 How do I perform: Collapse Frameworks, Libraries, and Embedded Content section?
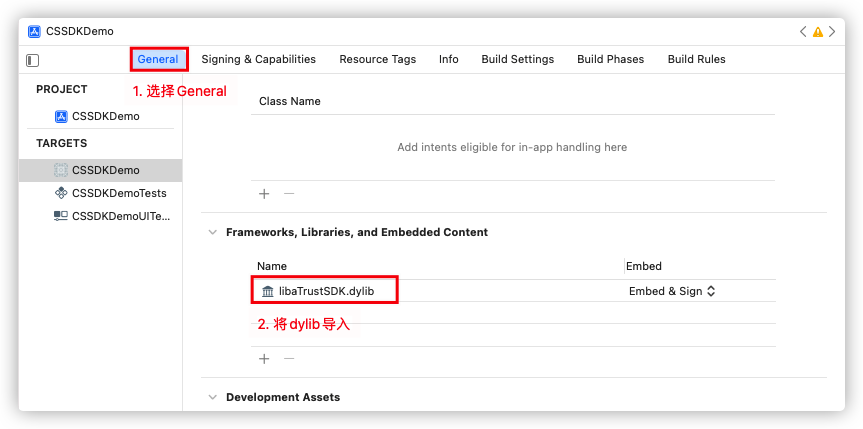212,232
